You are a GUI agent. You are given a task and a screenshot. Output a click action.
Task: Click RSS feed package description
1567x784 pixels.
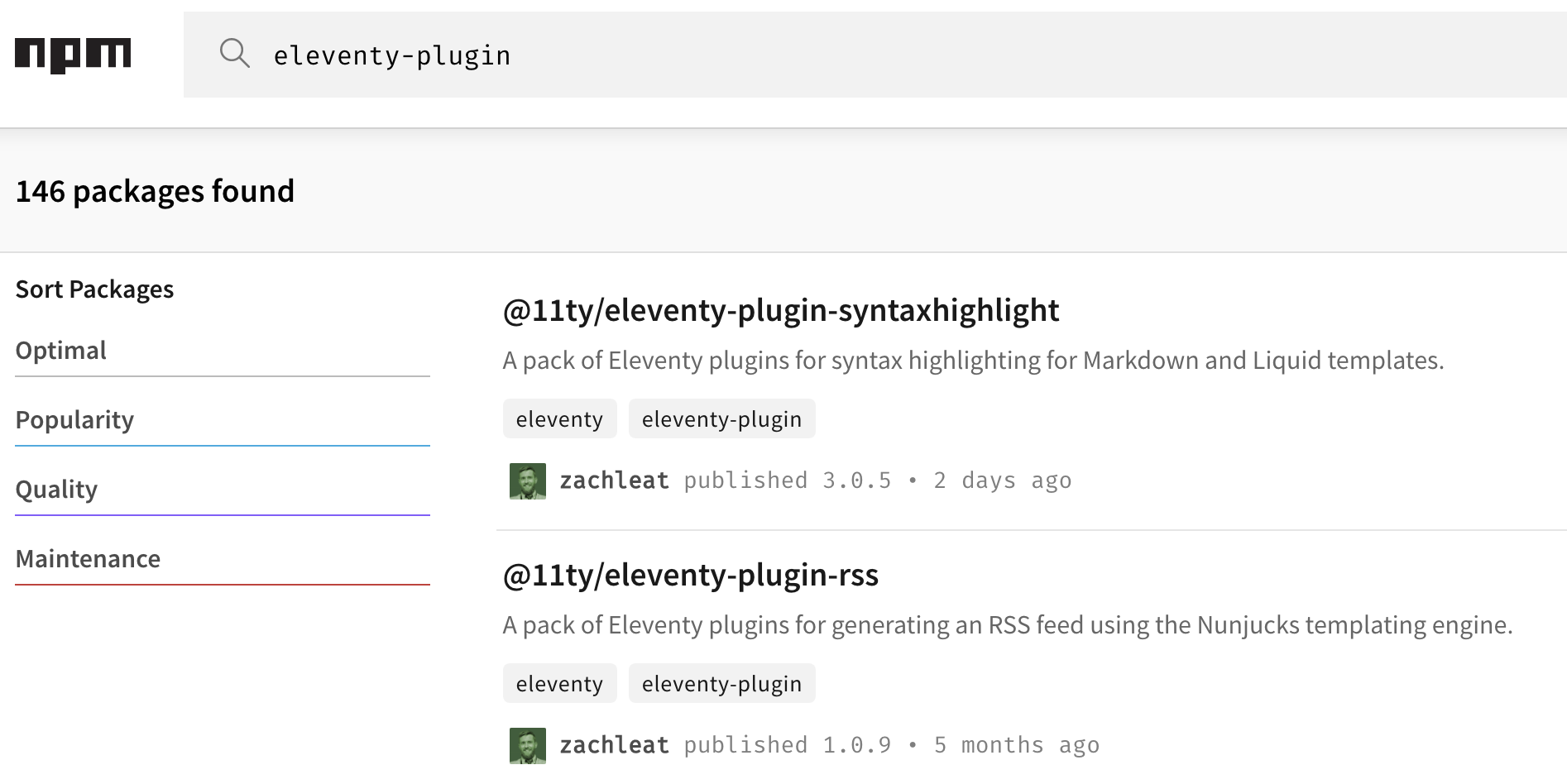click(x=1008, y=625)
